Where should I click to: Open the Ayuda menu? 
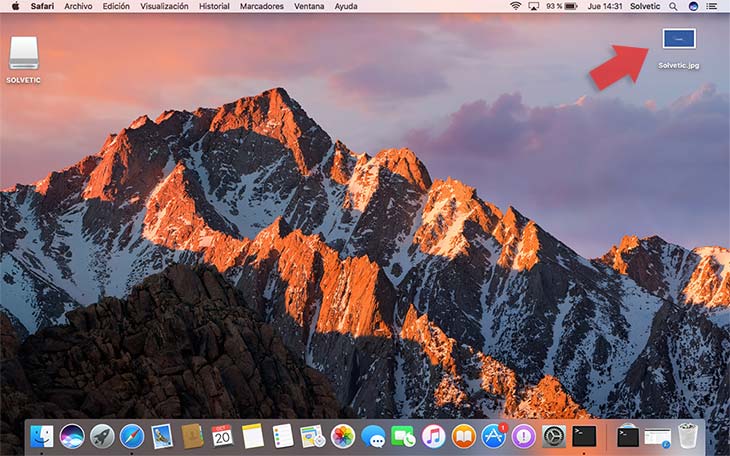346,6
